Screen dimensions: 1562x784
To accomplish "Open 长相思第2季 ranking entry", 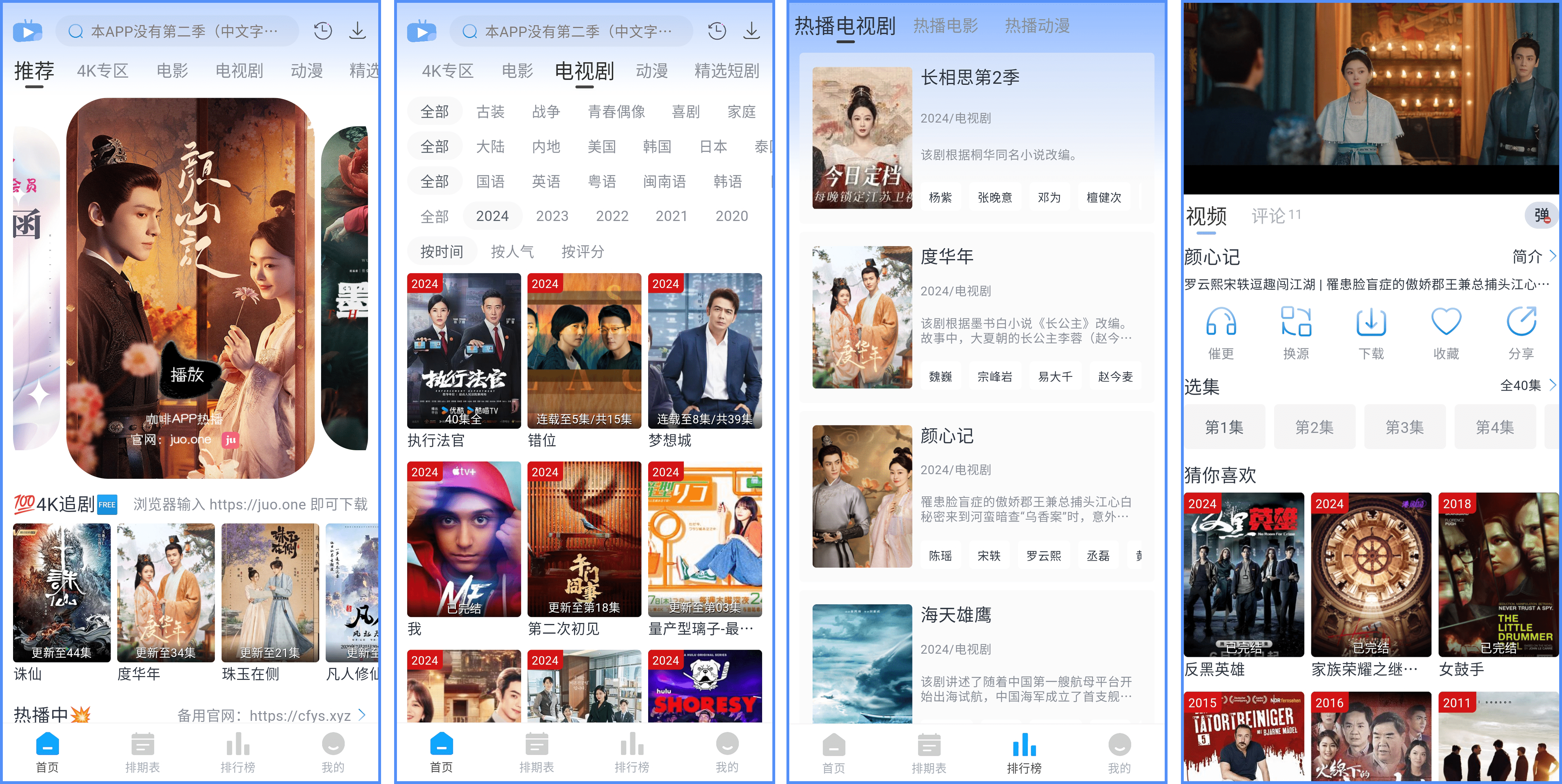I will pyautogui.click(x=976, y=138).
